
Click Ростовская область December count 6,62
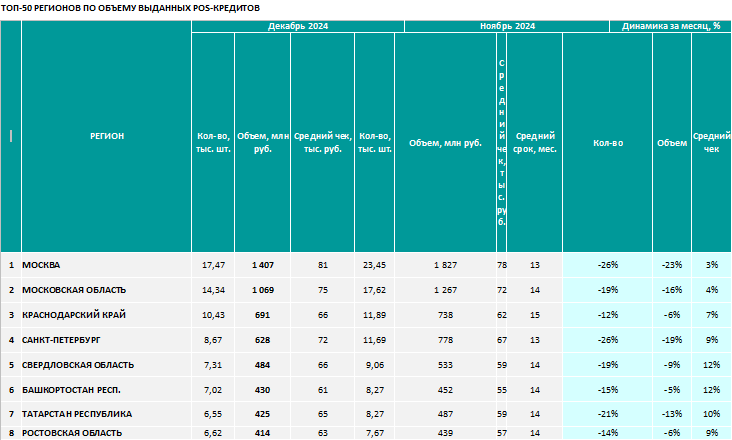point(213,433)
